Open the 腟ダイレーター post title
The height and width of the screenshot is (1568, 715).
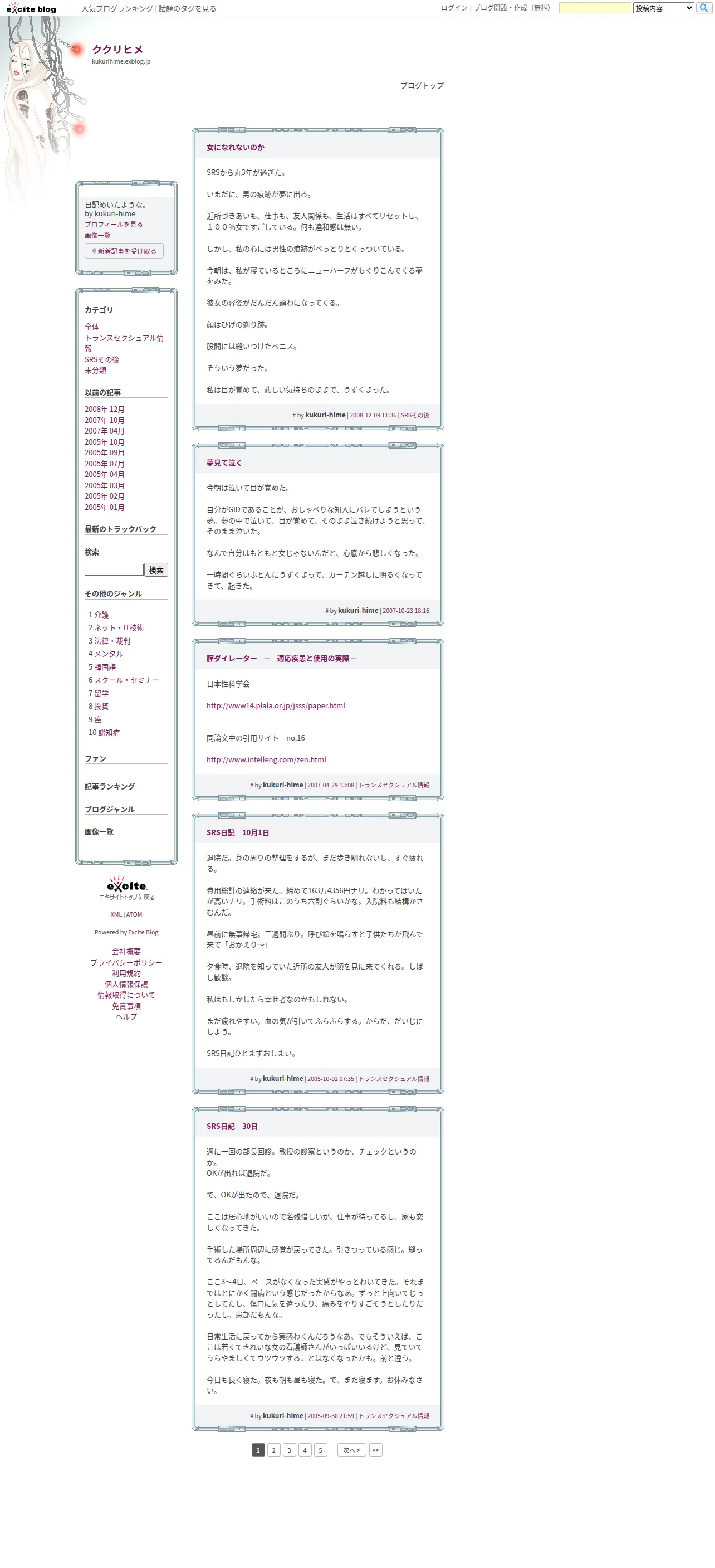click(x=282, y=658)
